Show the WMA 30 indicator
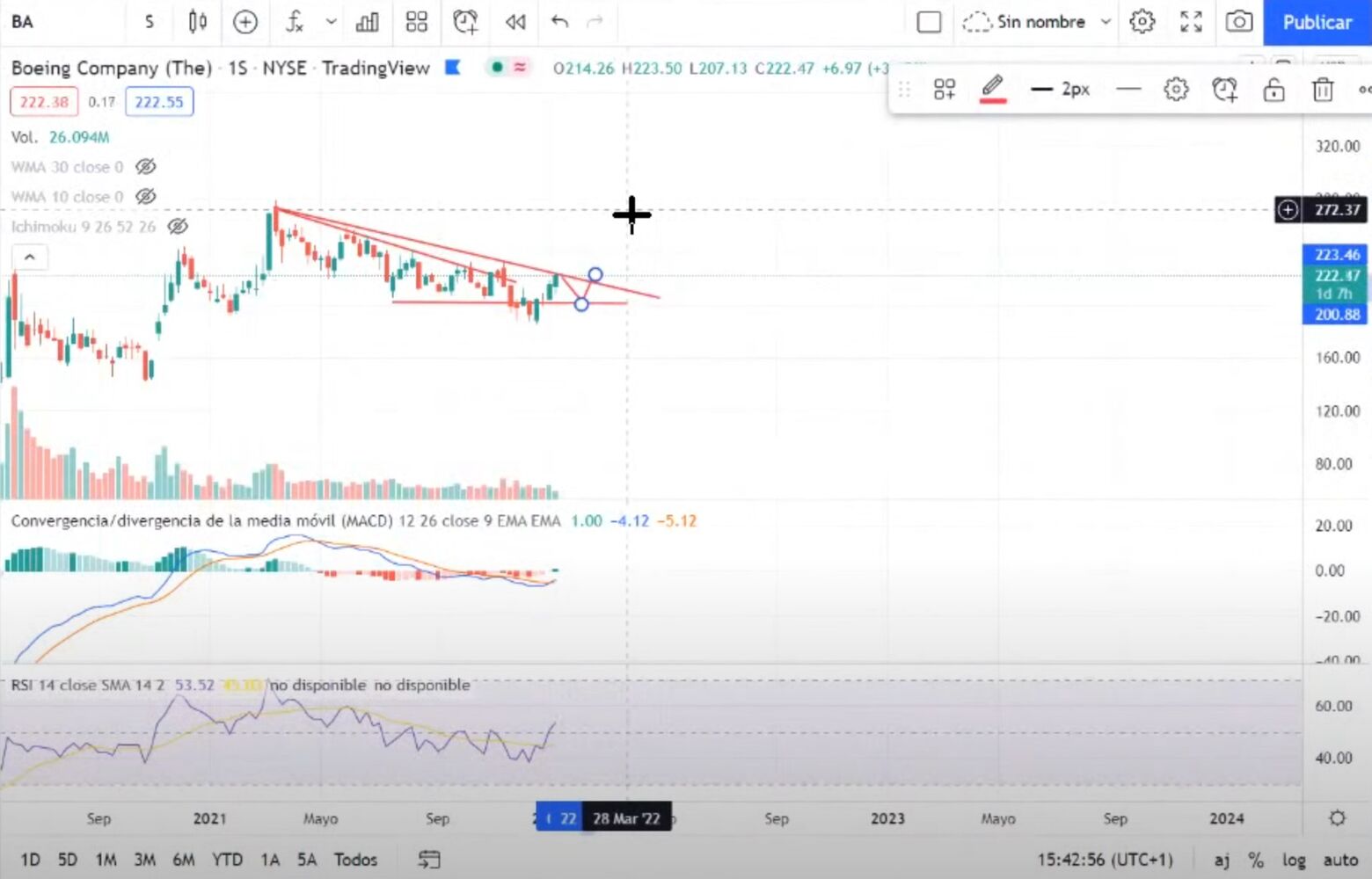 point(146,167)
